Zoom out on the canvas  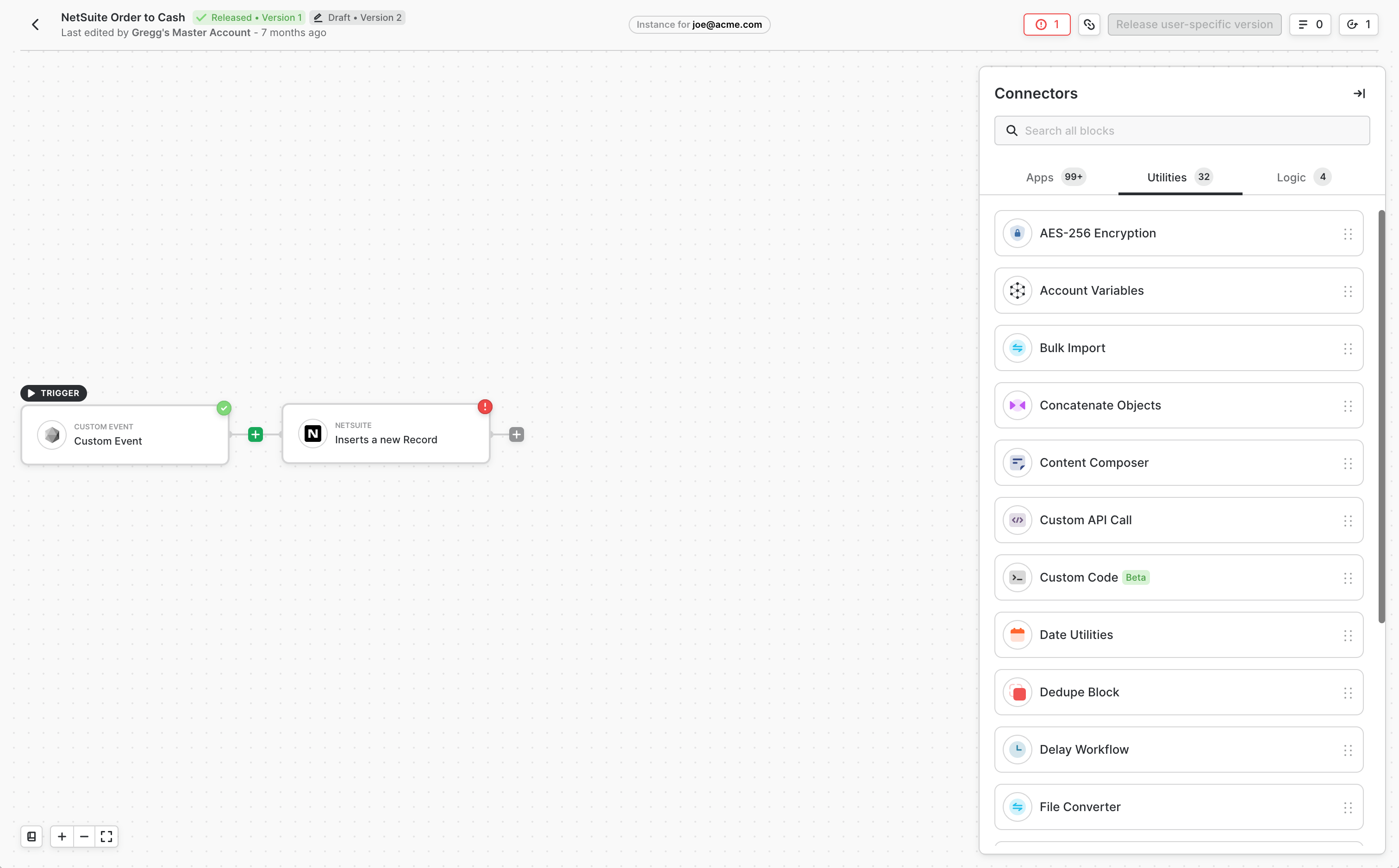pos(84,837)
